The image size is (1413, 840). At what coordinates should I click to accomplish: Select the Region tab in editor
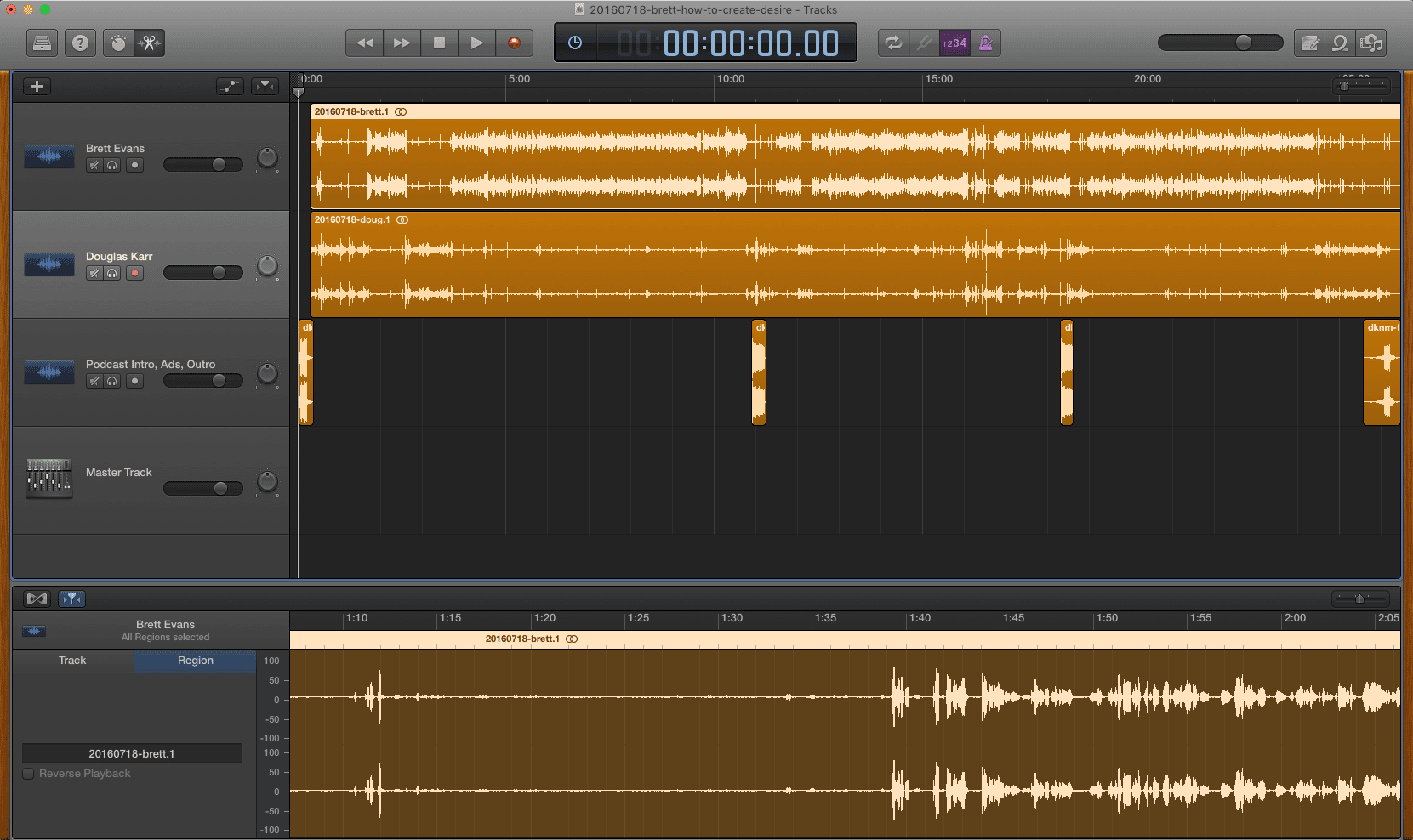coord(195,661)
